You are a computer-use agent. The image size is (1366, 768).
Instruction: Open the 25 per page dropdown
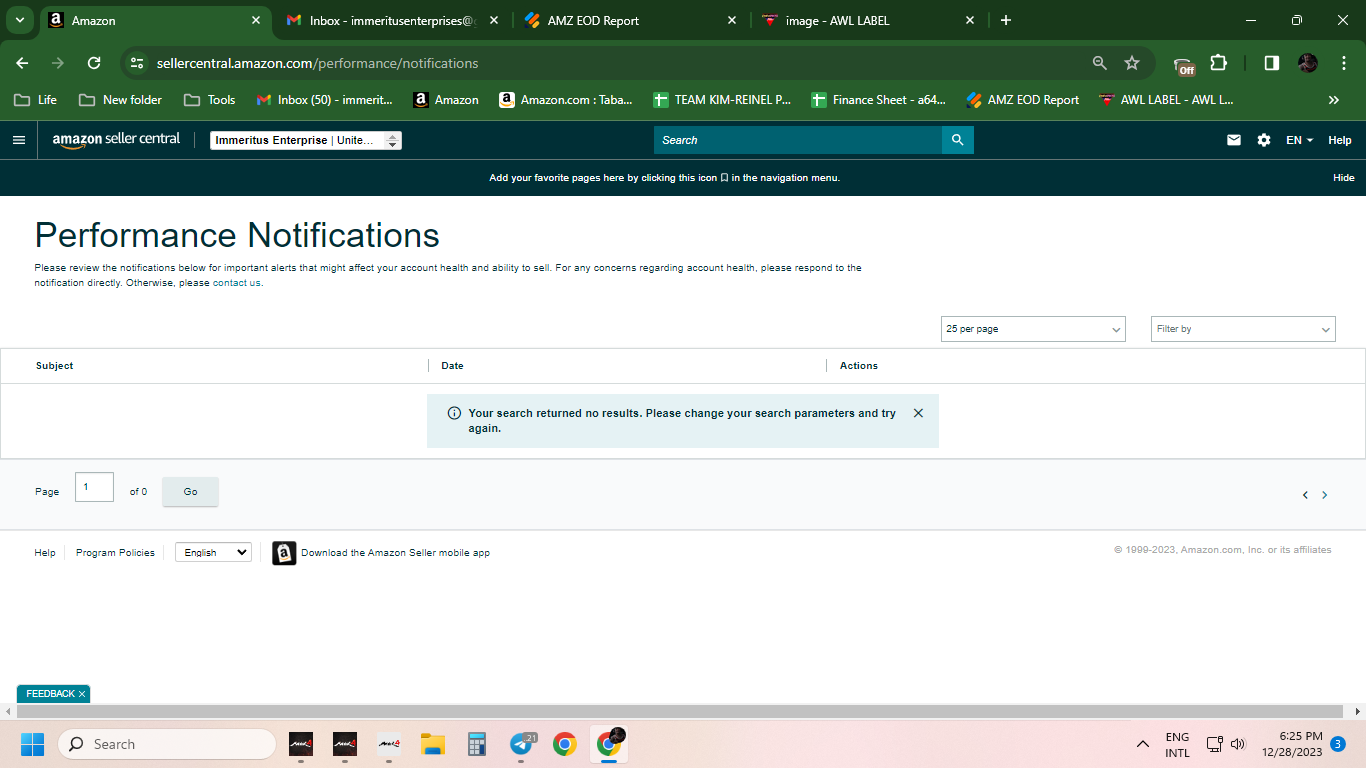[x=1033, y=329]
